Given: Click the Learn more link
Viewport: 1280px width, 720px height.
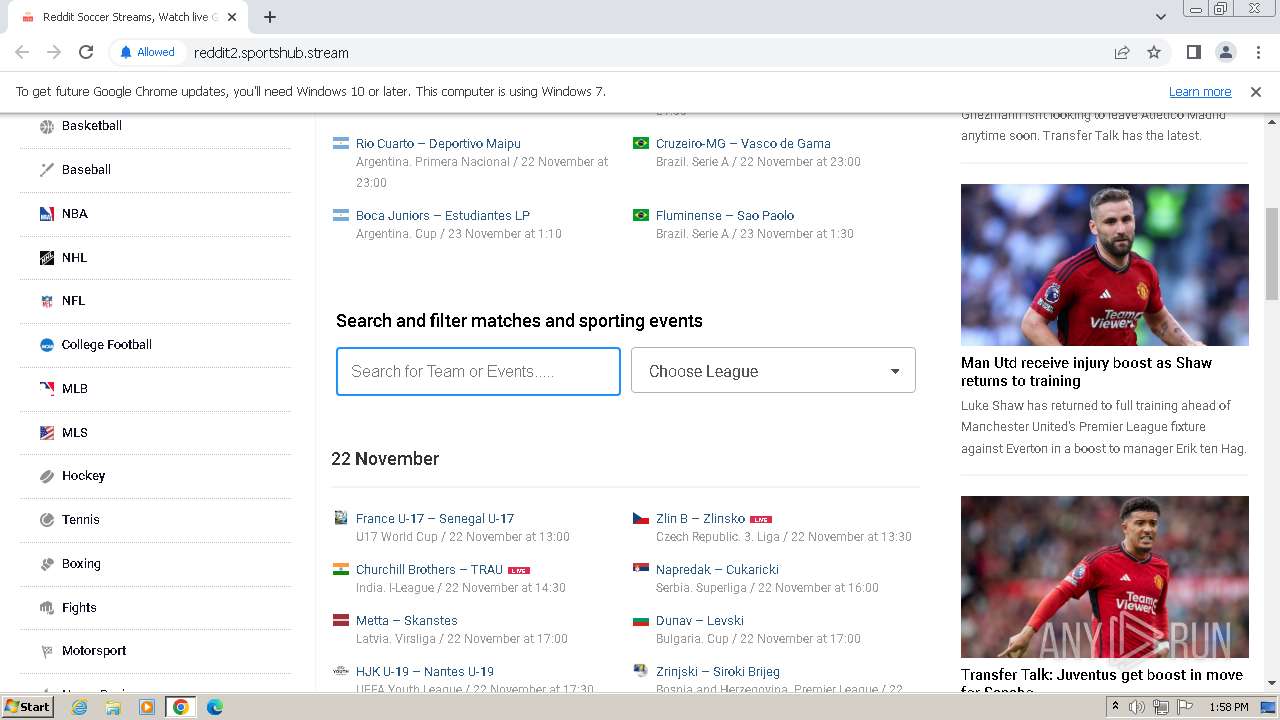Looking at the screenshot, I should point(1200,91).
